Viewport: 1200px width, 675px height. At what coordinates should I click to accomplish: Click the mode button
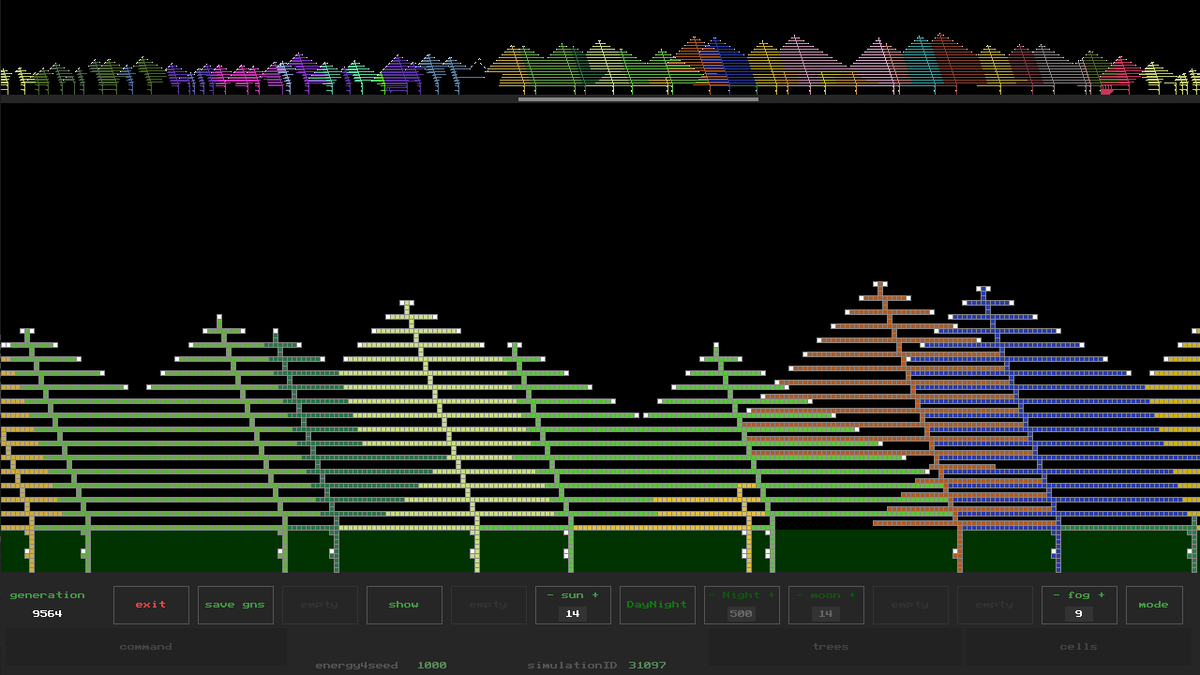(1153, 605)
